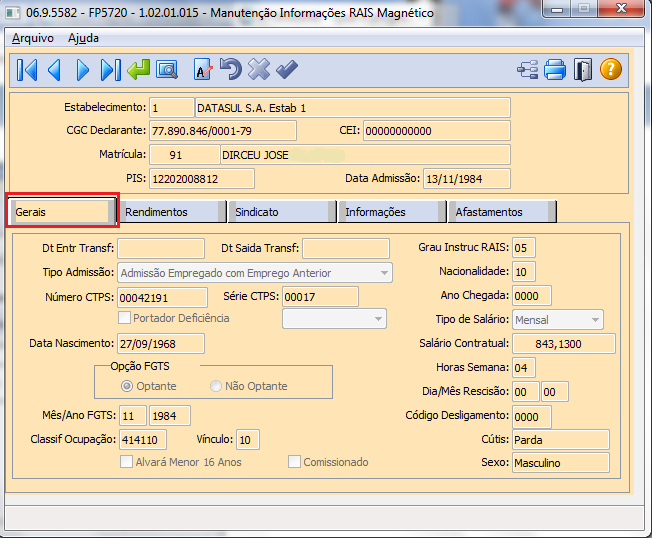Click the Classif Ocupação field
Image resolution: width=652 pixels, height=538 pixels.
[x=143, y=439]
